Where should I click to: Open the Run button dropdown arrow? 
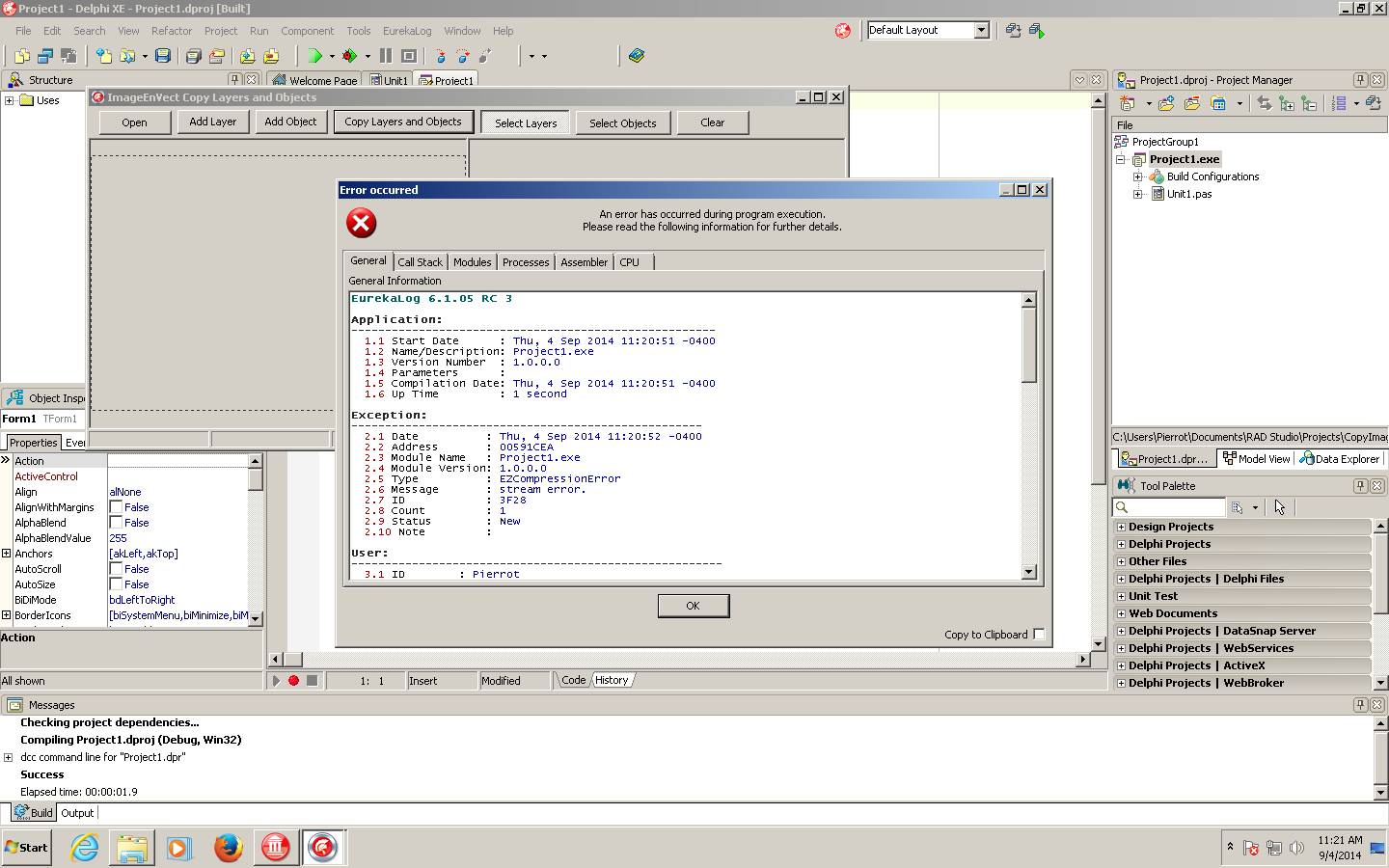pyautogui.click(x=332, y=56)
